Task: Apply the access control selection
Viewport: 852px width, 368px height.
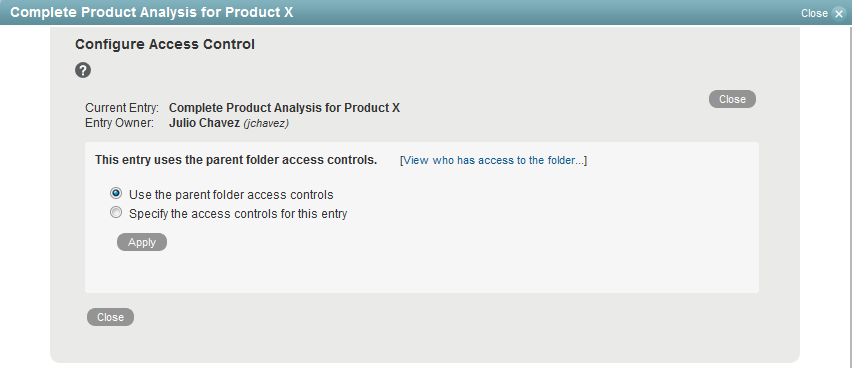Action: pyautogui.click(x=142, y=242)
